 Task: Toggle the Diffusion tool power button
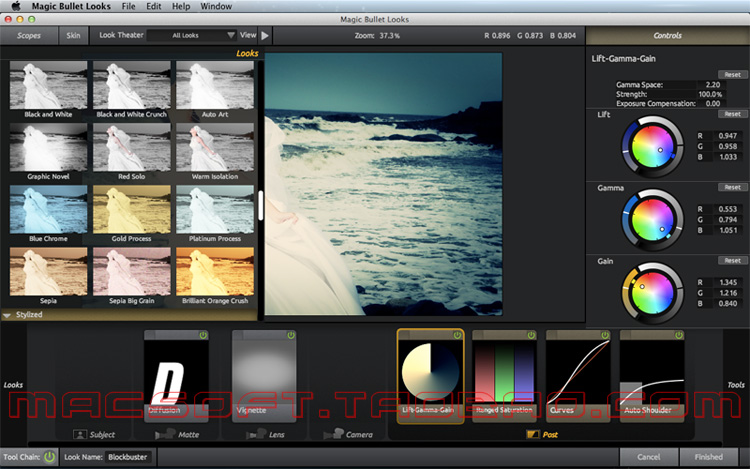click(x=203, y=335)
